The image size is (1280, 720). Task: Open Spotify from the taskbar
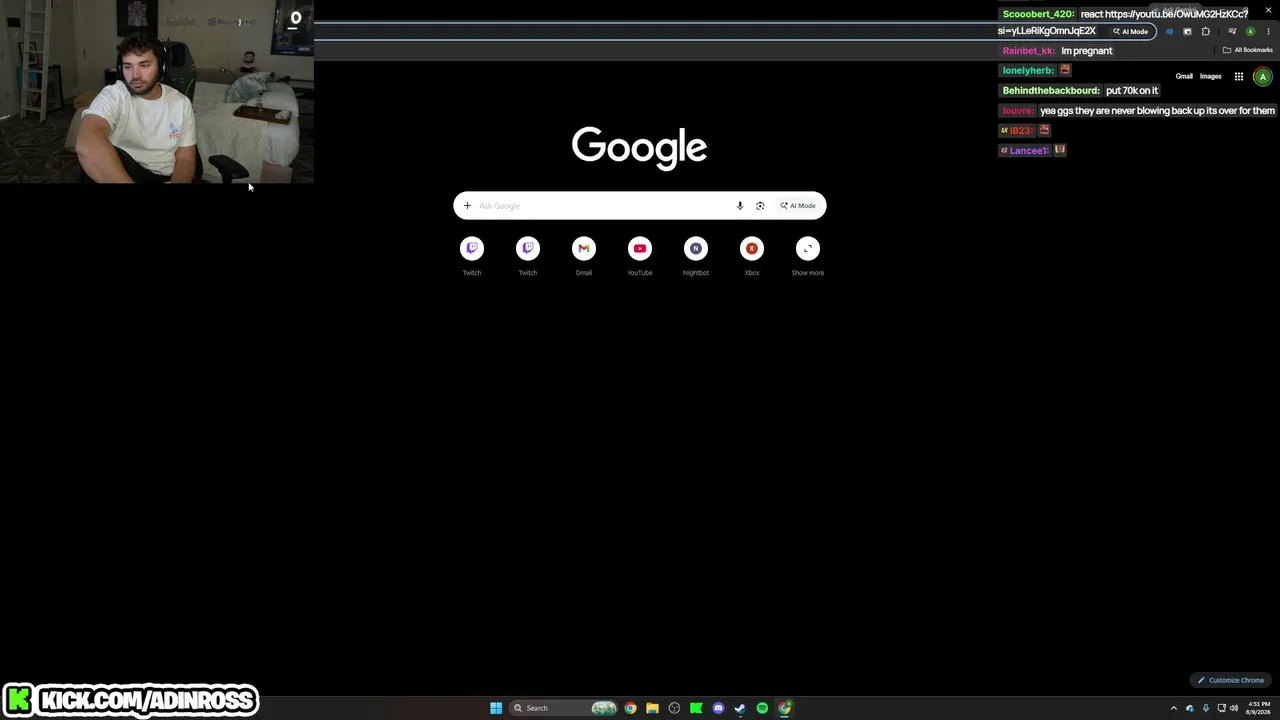762,708
